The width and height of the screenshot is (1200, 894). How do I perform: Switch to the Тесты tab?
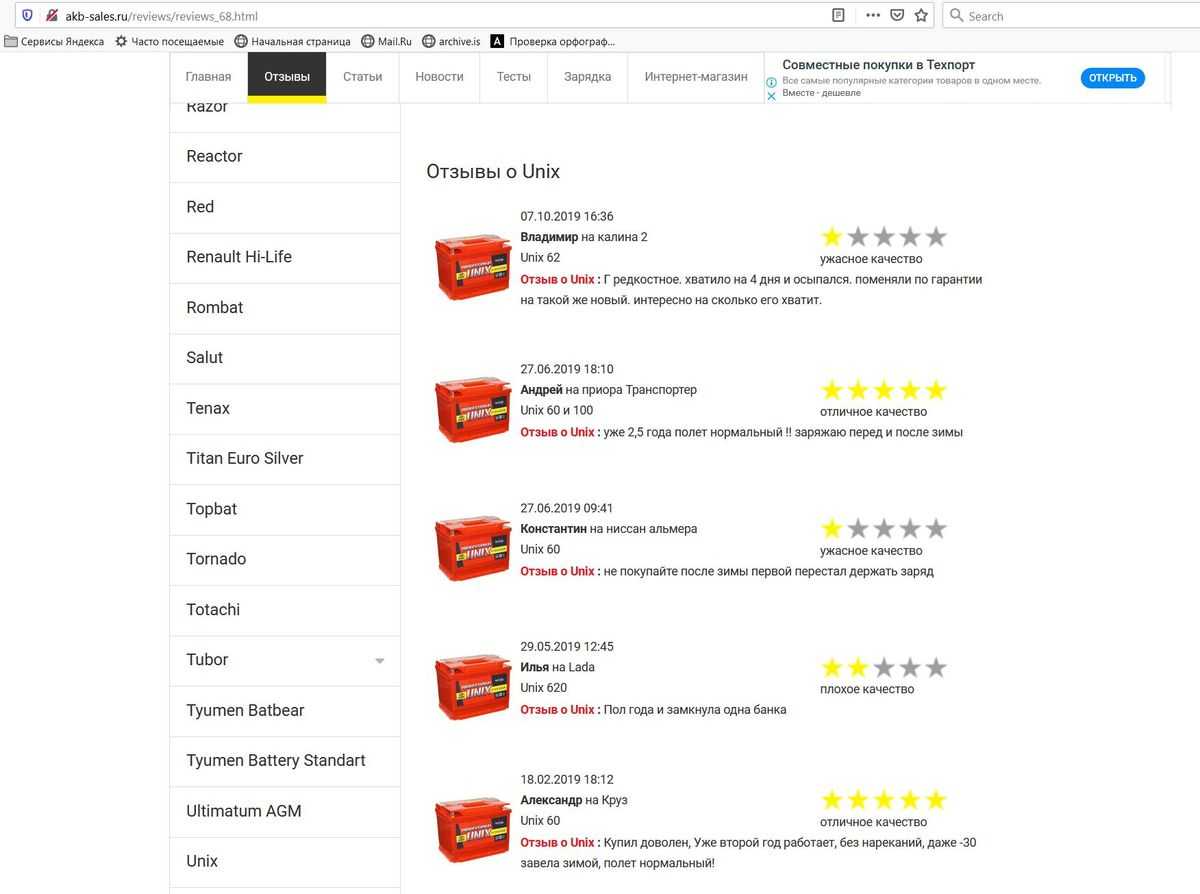pos(514,77)
